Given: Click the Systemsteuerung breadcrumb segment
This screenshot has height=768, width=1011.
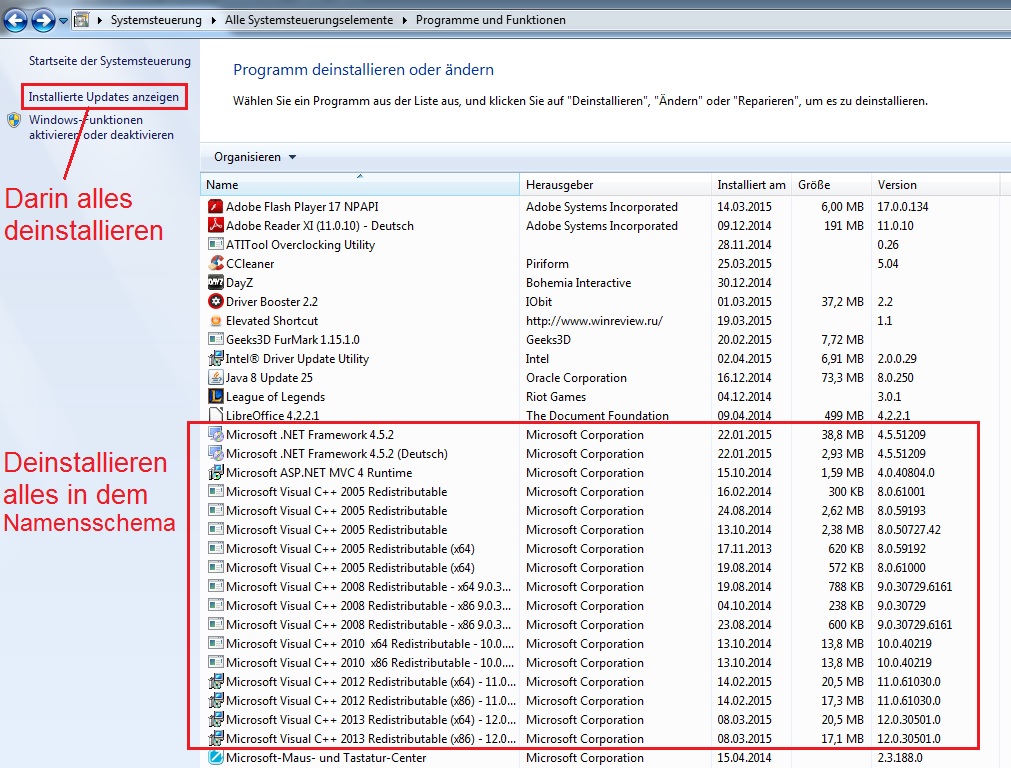Looking at the screenshot, I should (156, 20).
